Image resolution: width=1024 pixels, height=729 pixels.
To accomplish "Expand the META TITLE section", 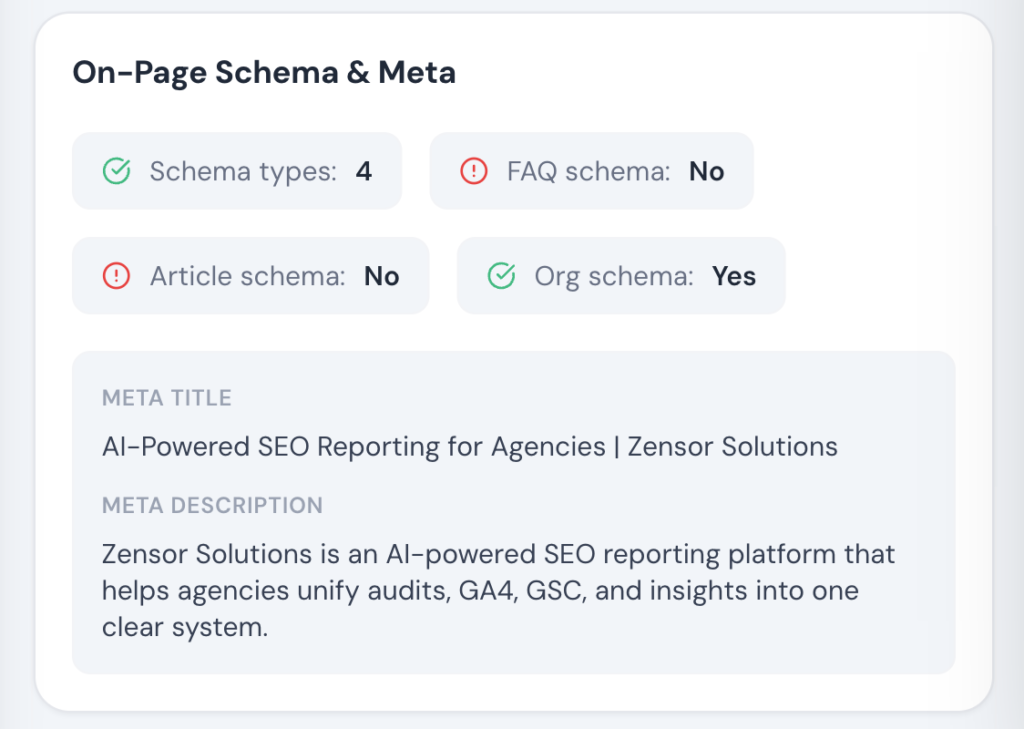I will [167, 398].
